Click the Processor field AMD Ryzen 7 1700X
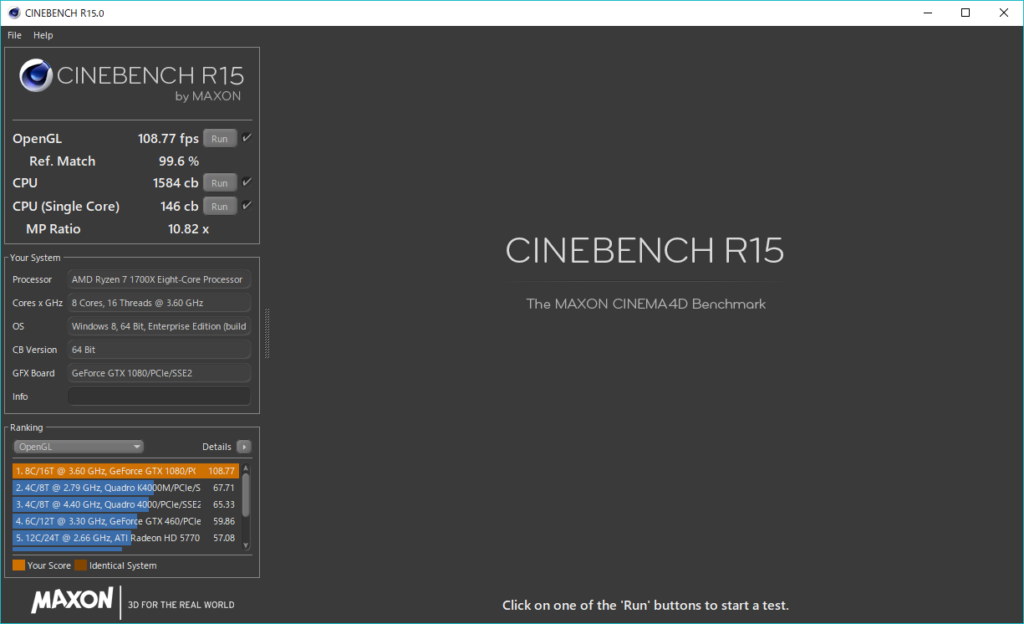This screenshot has height=624, width=1024. click(x=159, y=279)
